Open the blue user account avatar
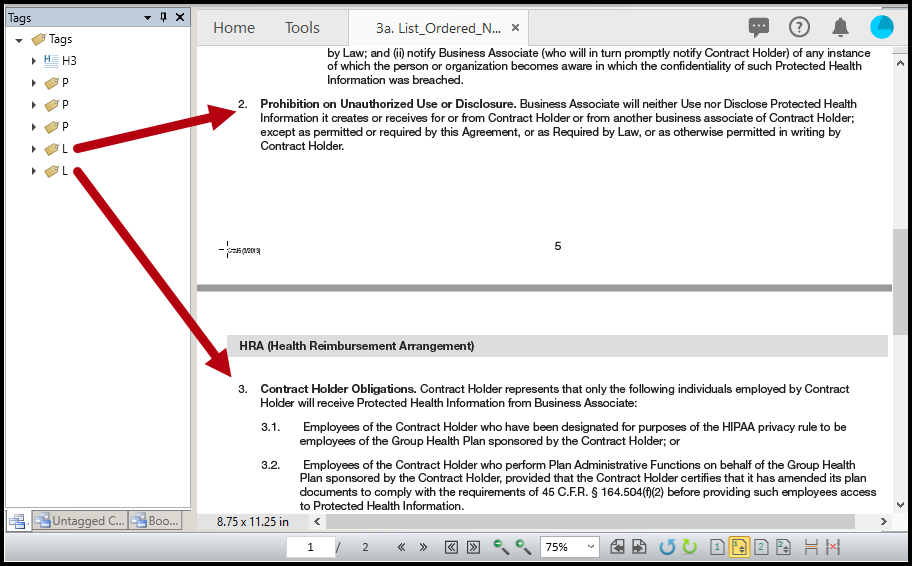912x566 pixels. 882,27
